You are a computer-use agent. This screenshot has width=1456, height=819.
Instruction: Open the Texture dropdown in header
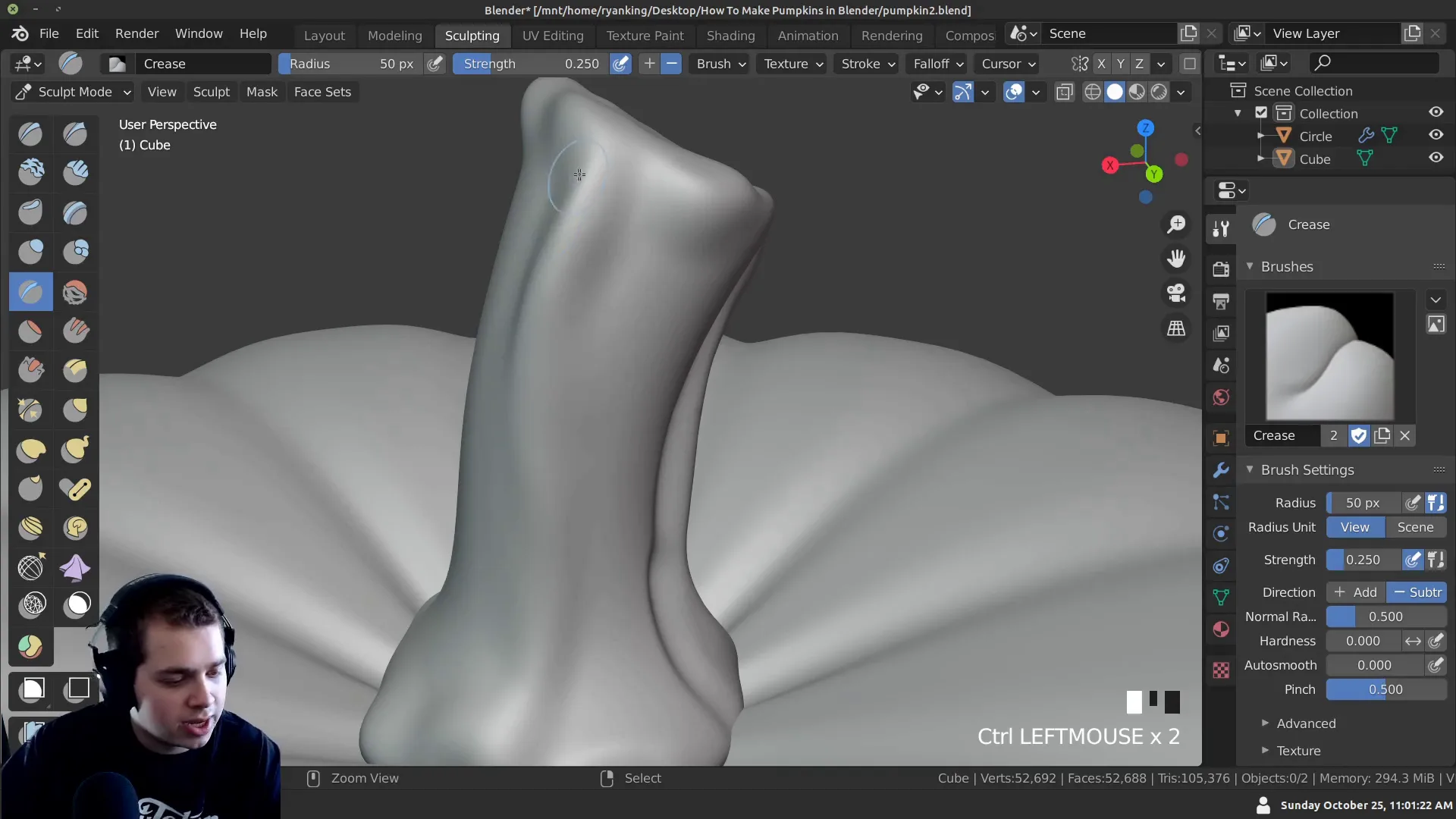793,64
